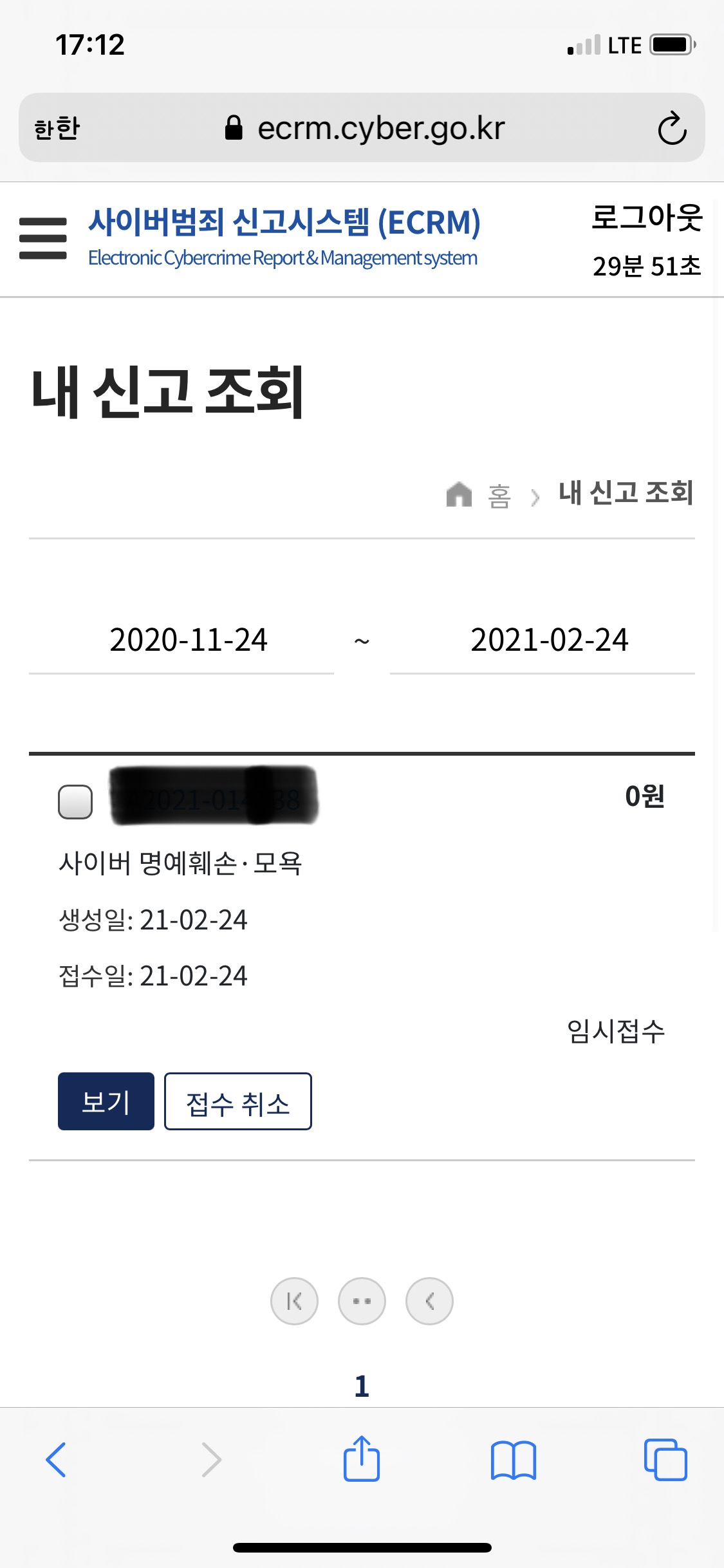The image size is (724, 1568).
Task: Check the report entry checkbox
Action: pos(75,801)
